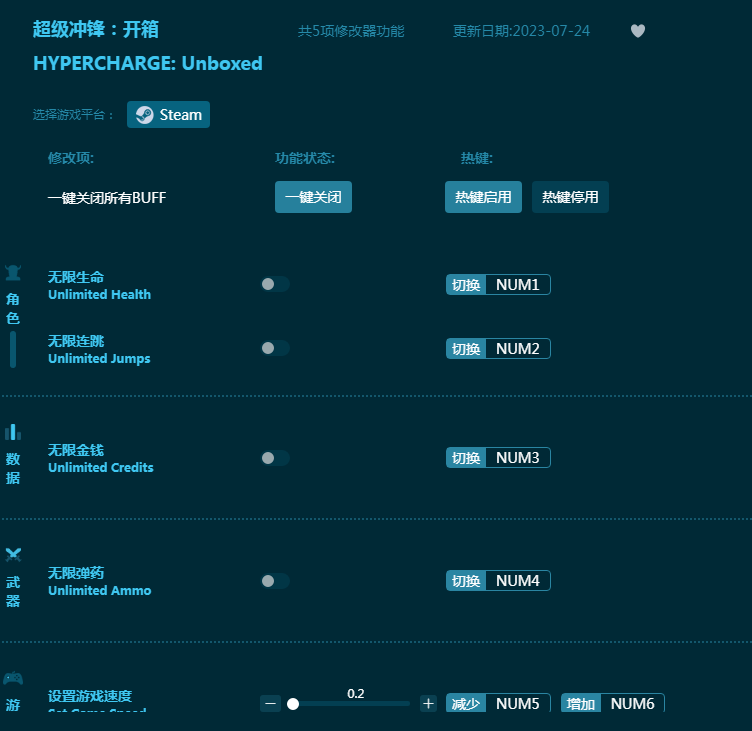Click the 切换 label beside NUM3

tap(466, 458)
